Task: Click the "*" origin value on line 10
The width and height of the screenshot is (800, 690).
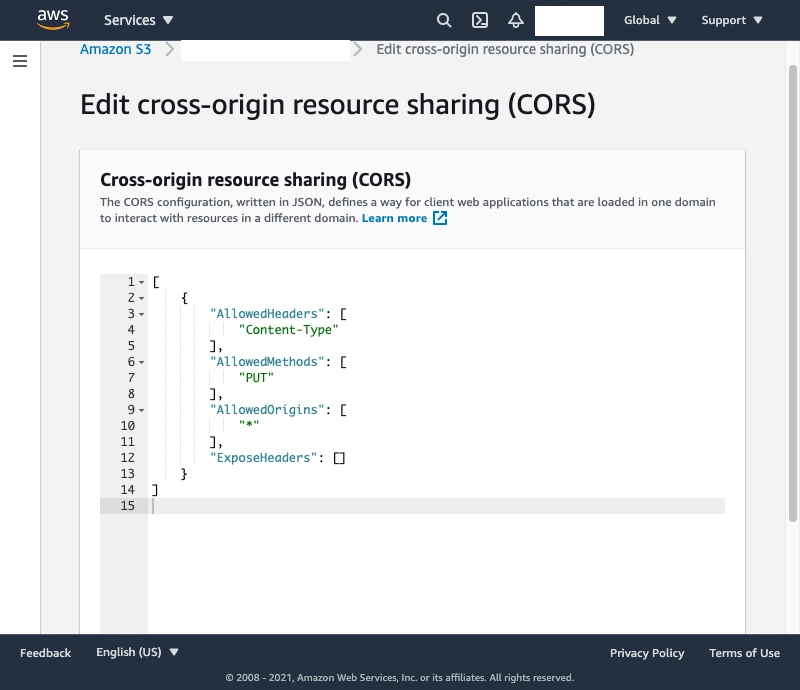Action: 249,425
